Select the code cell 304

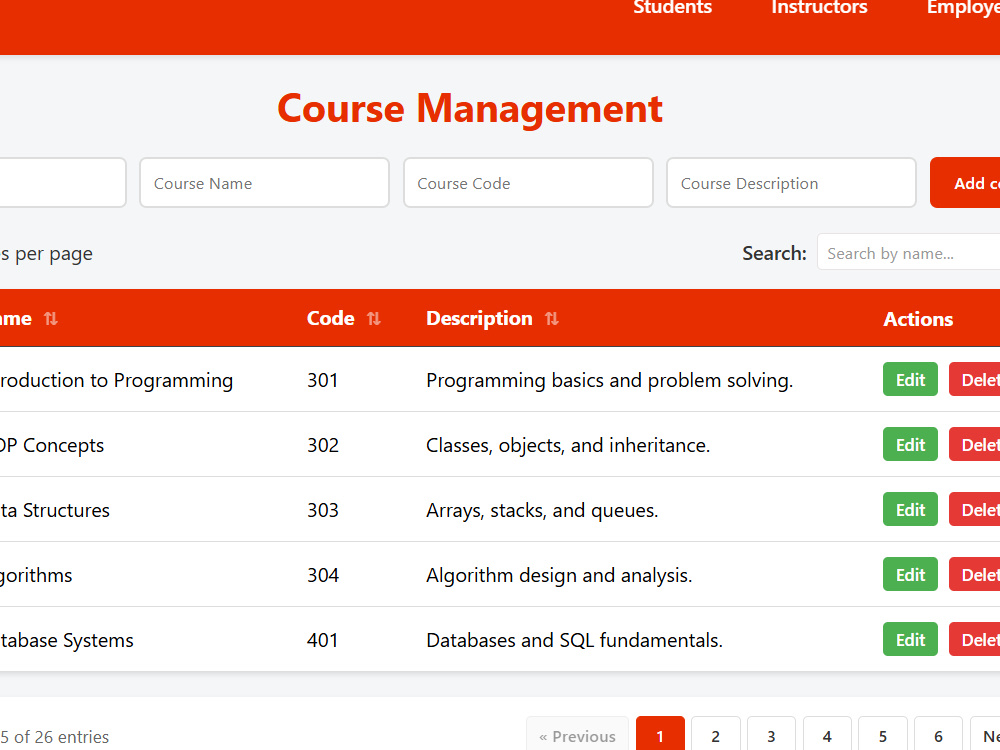point(323,575)
